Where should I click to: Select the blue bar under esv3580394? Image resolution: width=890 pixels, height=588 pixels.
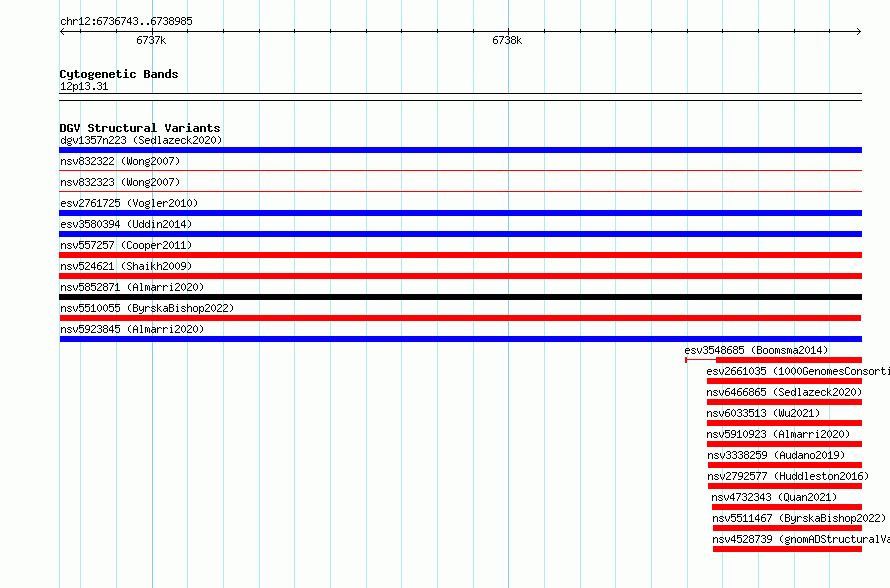point(460,234)
